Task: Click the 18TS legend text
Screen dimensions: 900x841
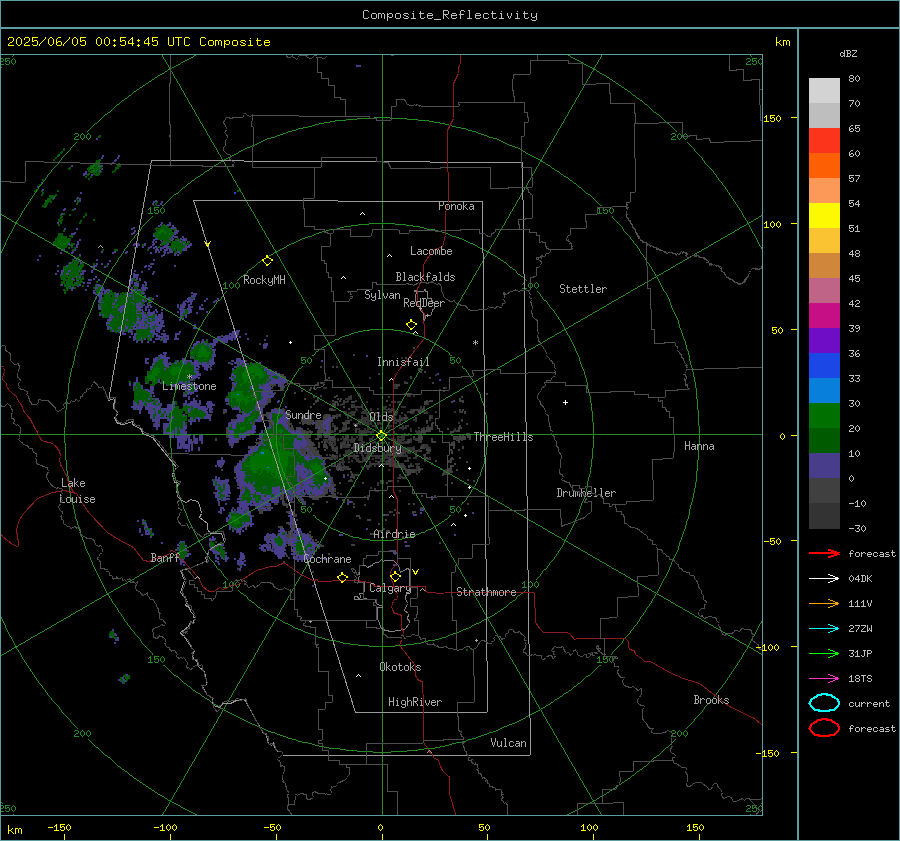Action: [x=860, y=679]
